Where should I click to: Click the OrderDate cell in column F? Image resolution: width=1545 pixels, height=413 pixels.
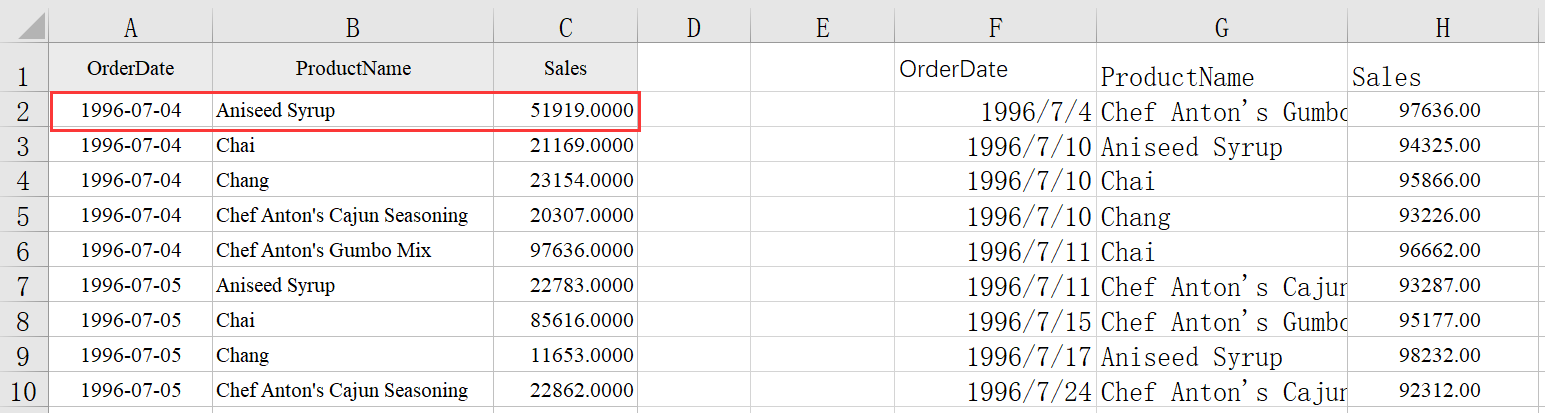995,68
